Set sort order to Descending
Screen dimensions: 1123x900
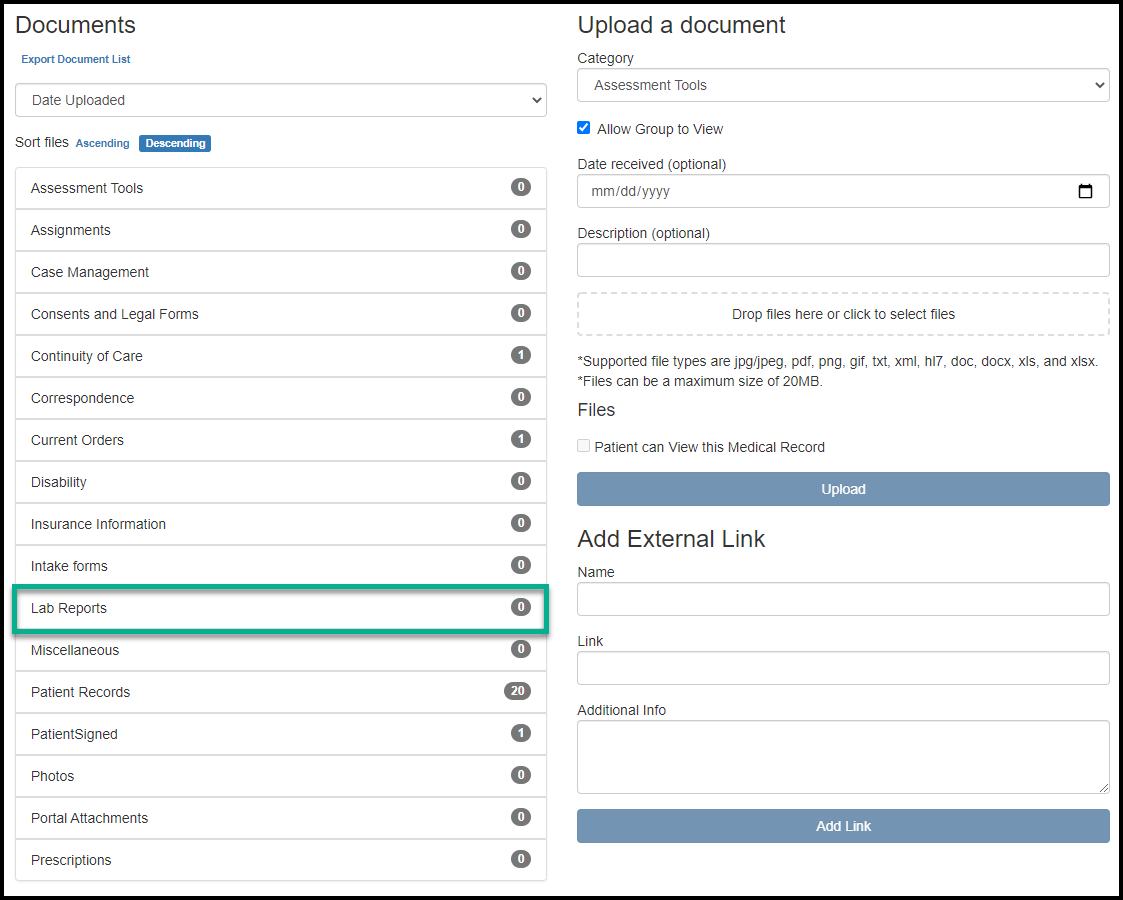(x=175, y=143)
